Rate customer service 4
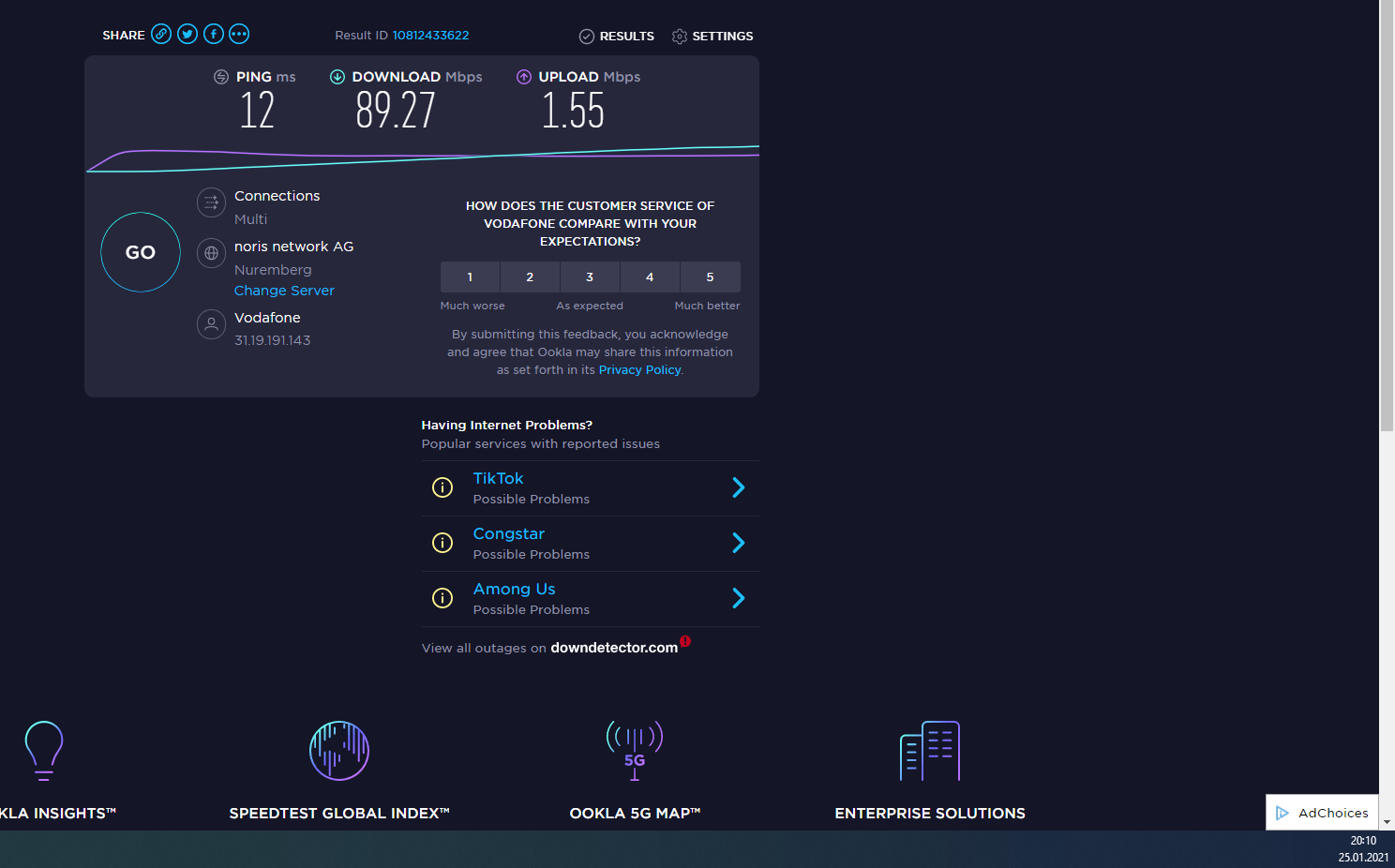 click(x=650, y=277)
